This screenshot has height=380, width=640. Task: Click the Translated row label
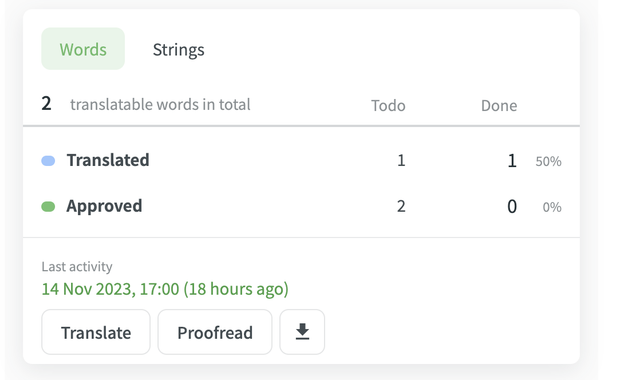pyautogui.click(x=108, y=160)
